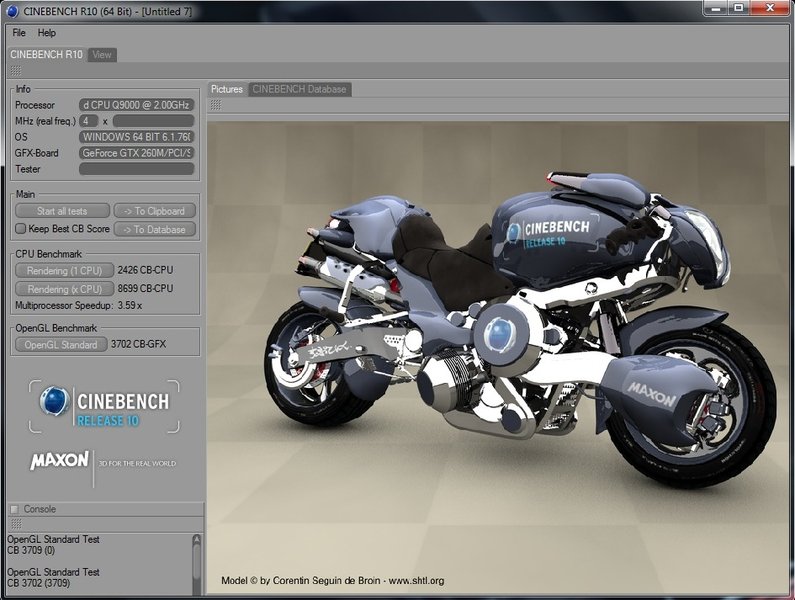Click the grip handle under CINEBENCH R10 tab
795x600 pixels.
pyautogui.click(x=15, y=71)
